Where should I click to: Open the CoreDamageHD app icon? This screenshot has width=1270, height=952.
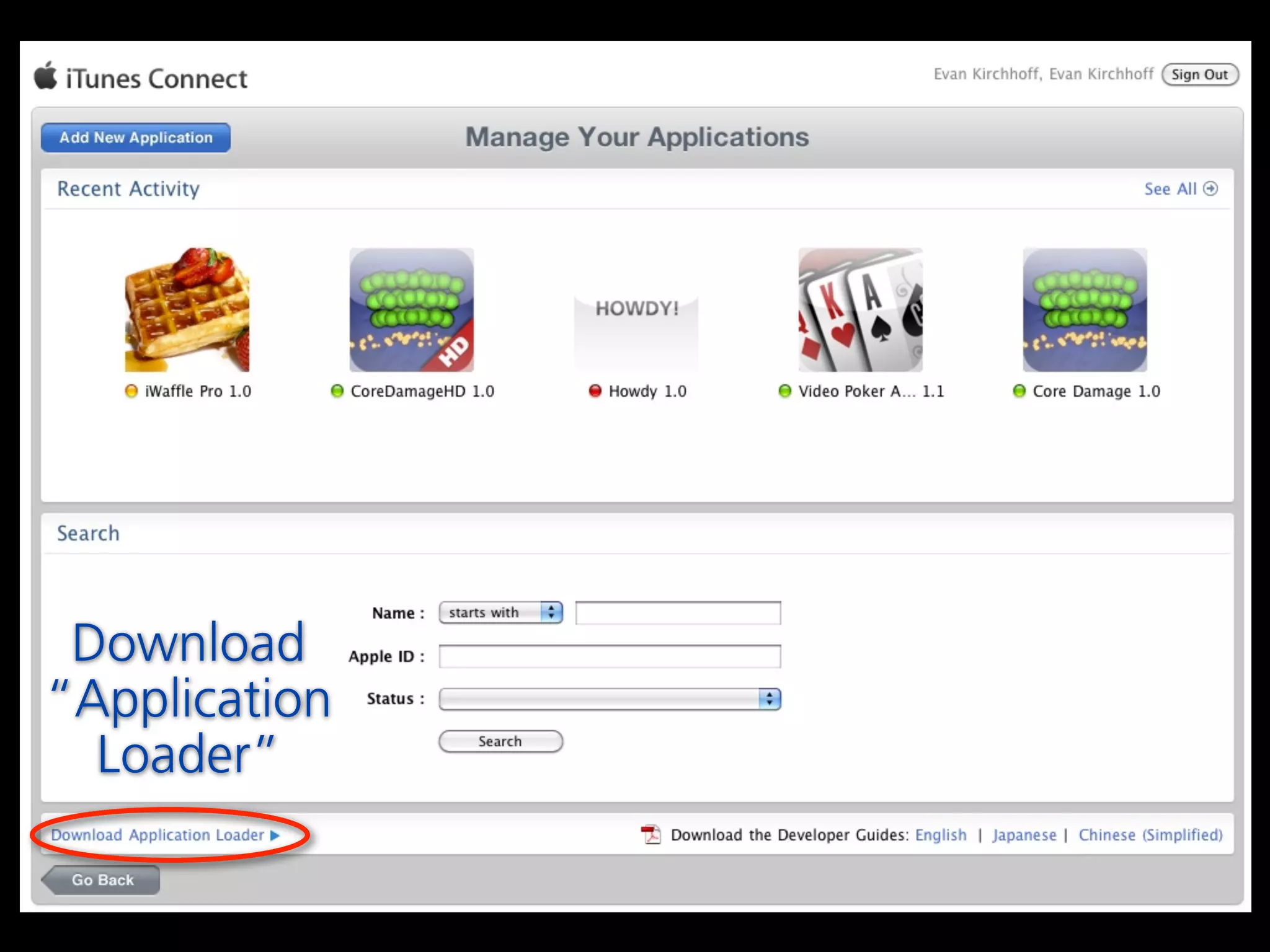pos(412,310)
